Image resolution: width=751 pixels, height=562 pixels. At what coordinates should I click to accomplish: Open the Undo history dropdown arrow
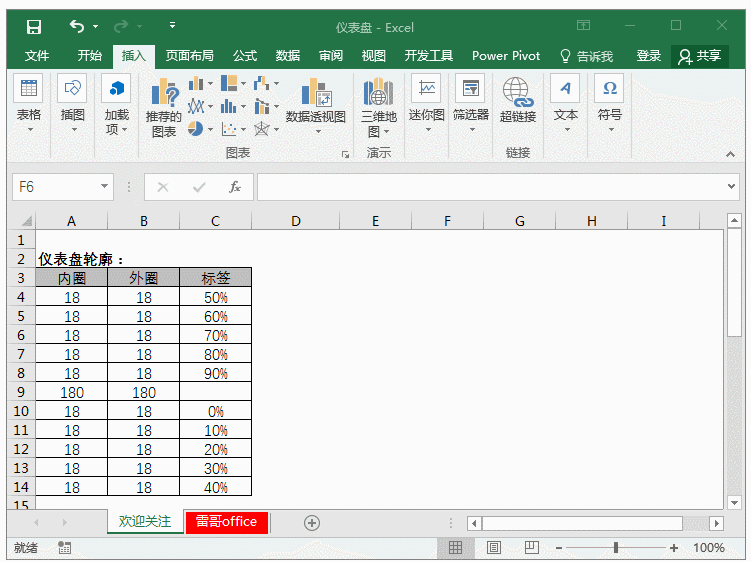[x=96, y=26]
